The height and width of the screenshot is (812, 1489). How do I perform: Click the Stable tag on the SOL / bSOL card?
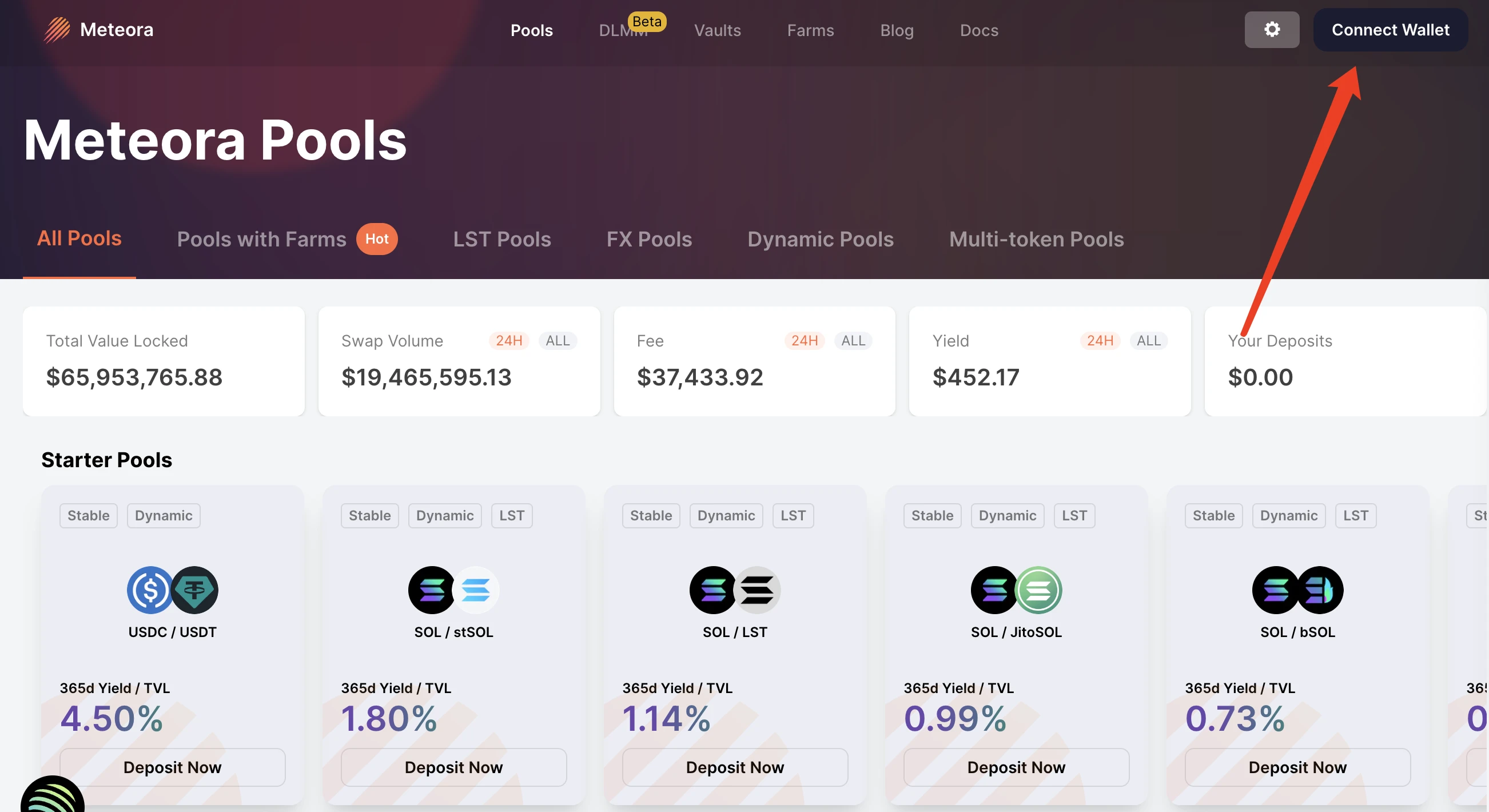[x=1213, y=515]
